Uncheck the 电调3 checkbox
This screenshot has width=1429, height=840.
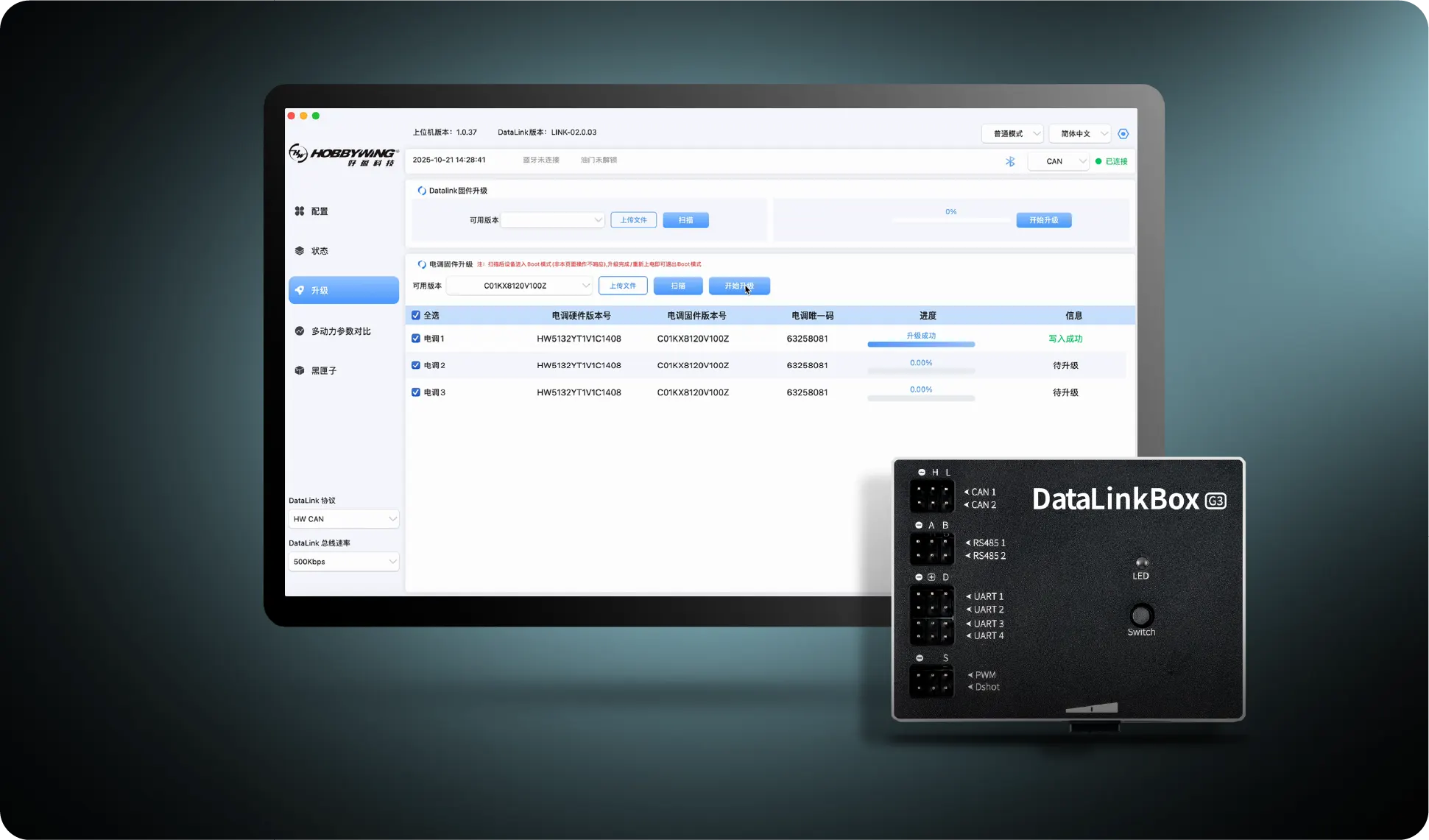[x=416, y=392]
